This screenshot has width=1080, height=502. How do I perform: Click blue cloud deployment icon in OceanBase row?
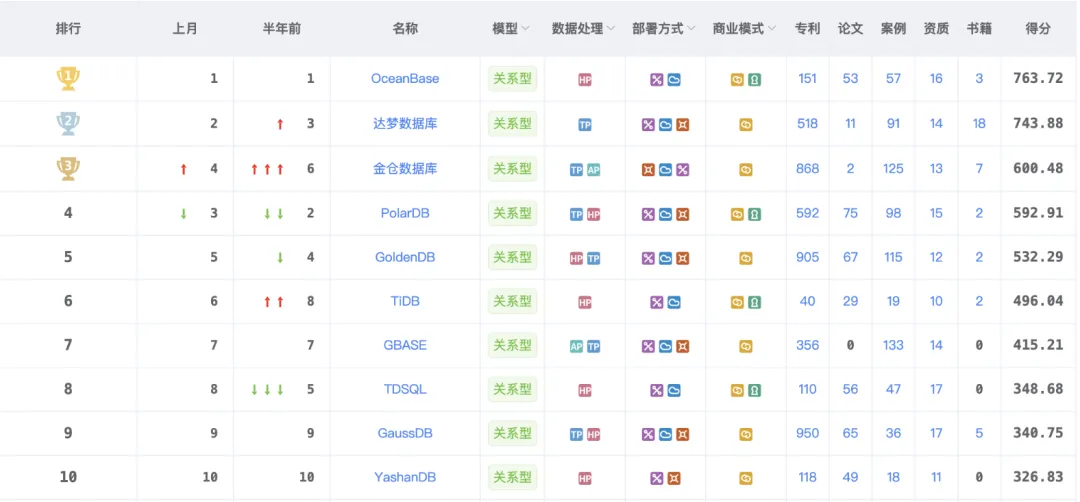click(674, 80)
